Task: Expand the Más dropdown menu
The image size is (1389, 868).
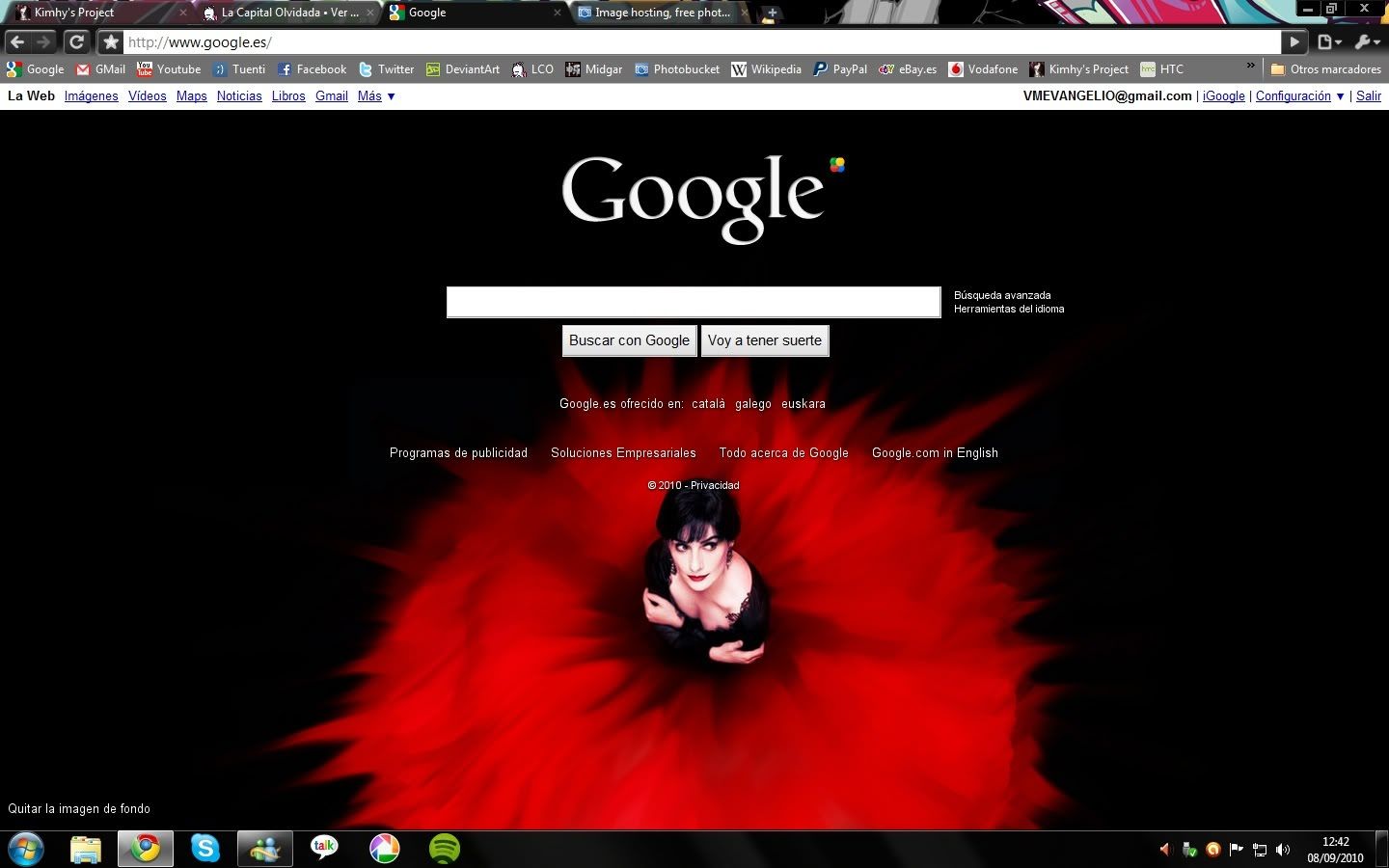Action: tap(376, 96)
